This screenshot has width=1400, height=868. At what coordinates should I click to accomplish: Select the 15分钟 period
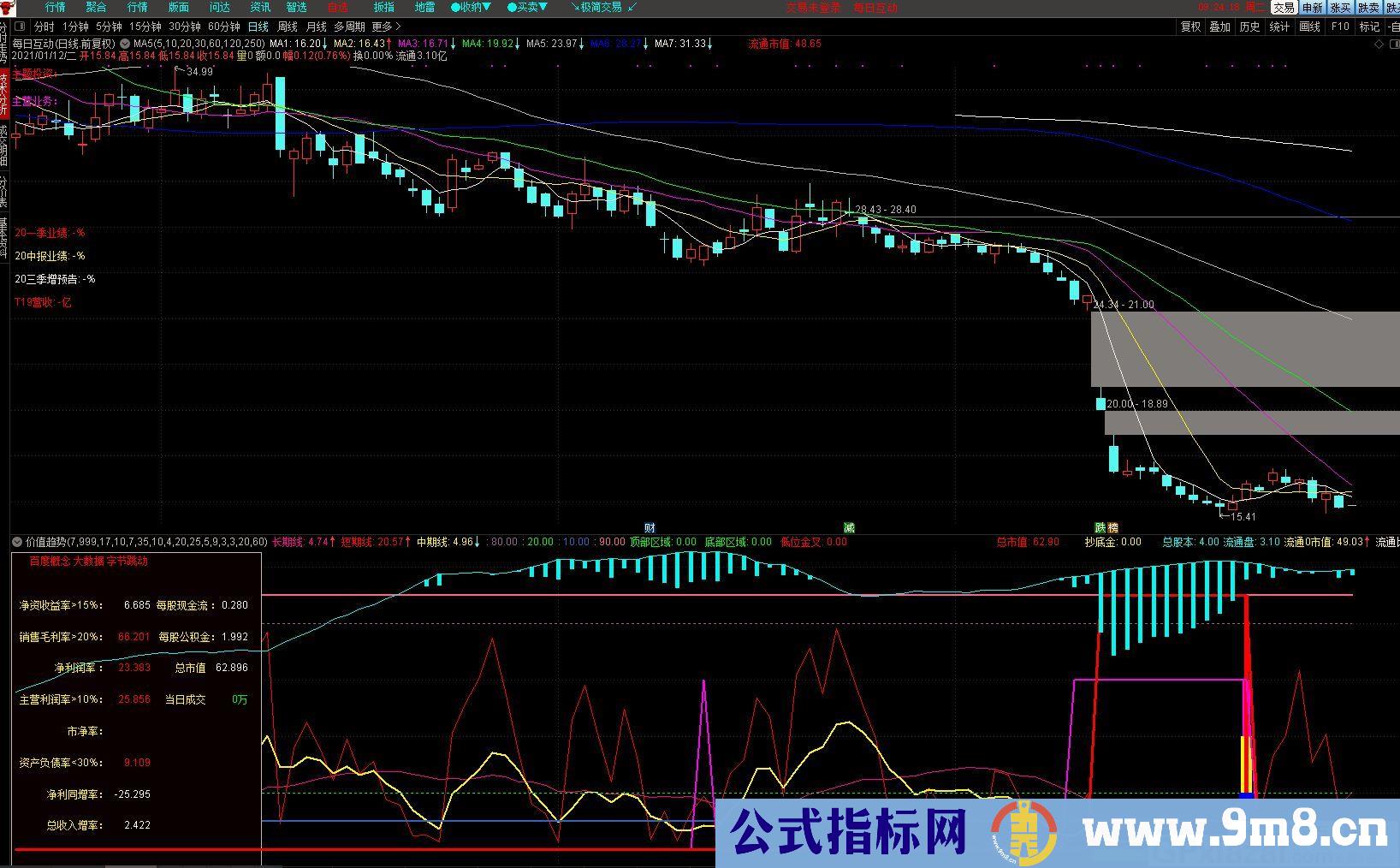[145, 27]
